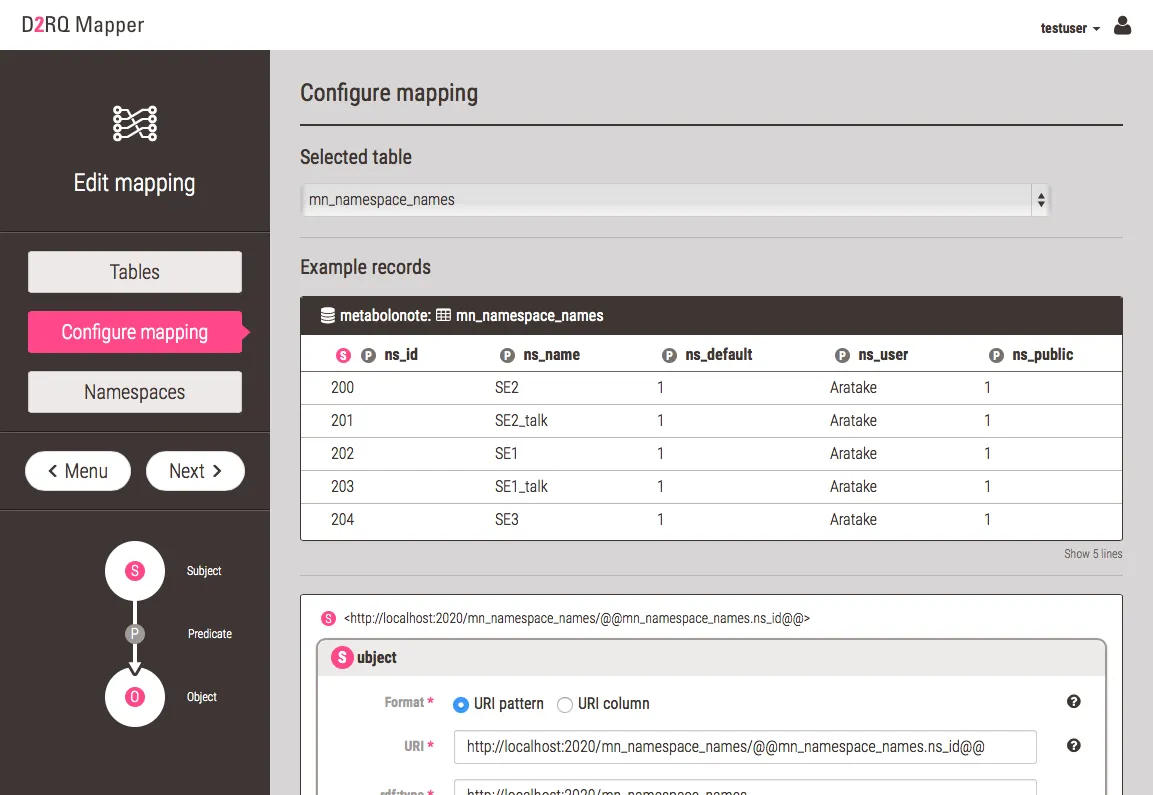
Task: Return via the Menu button
Action: click(78, 471)
